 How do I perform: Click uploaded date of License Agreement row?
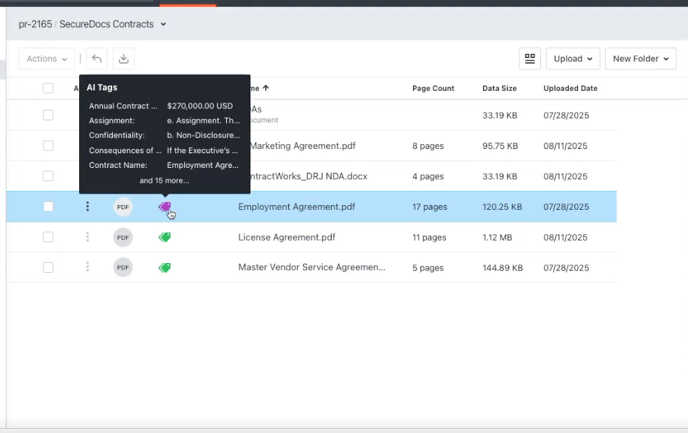click(565, 237)
